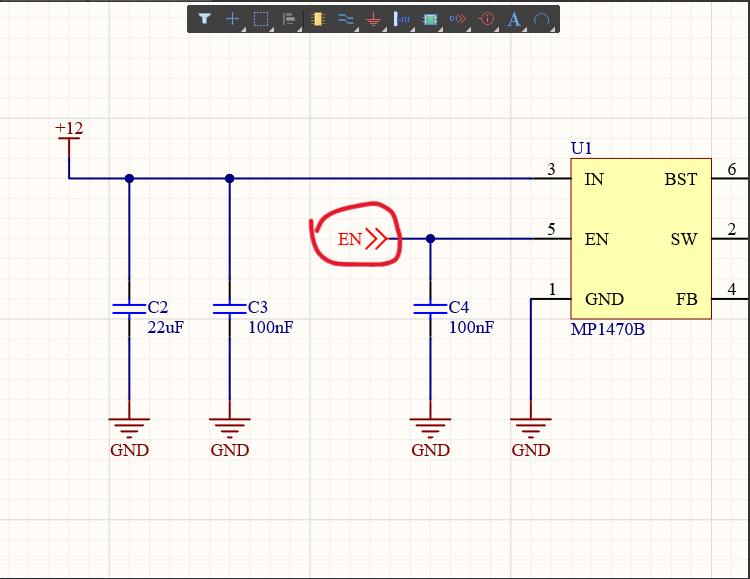
Task: Select 100nF value under C4
Action: [x=471, y=327]
